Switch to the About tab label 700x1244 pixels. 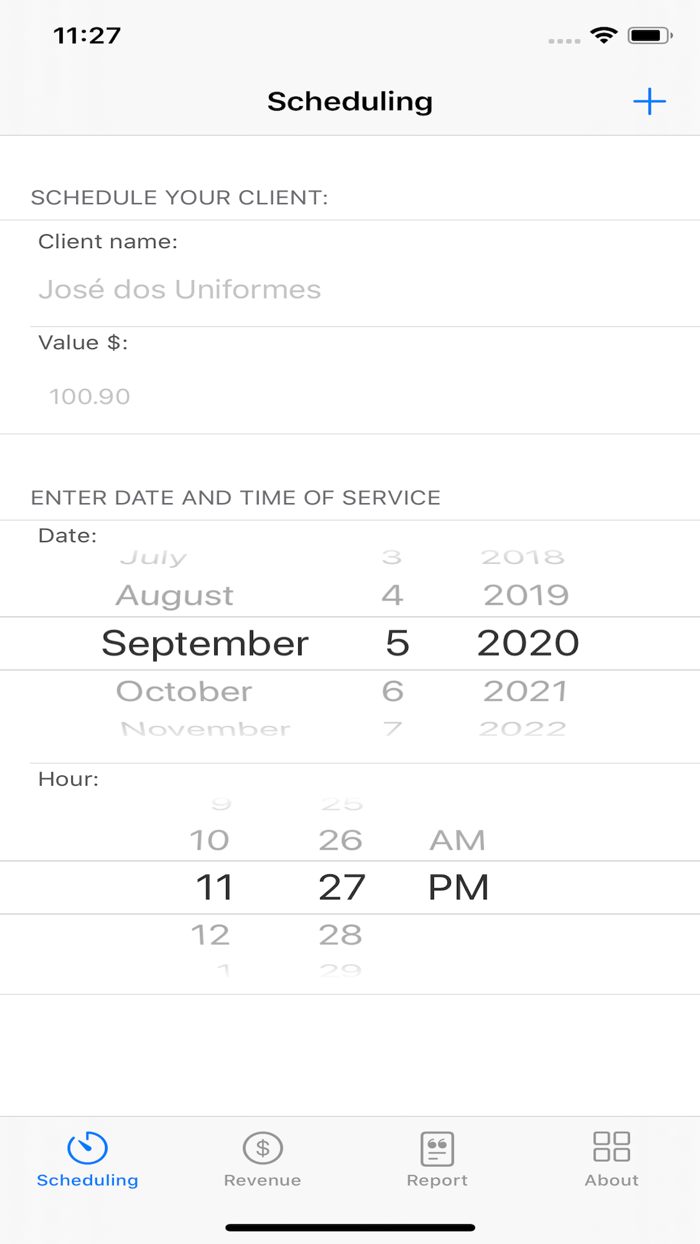[611, 1180]
